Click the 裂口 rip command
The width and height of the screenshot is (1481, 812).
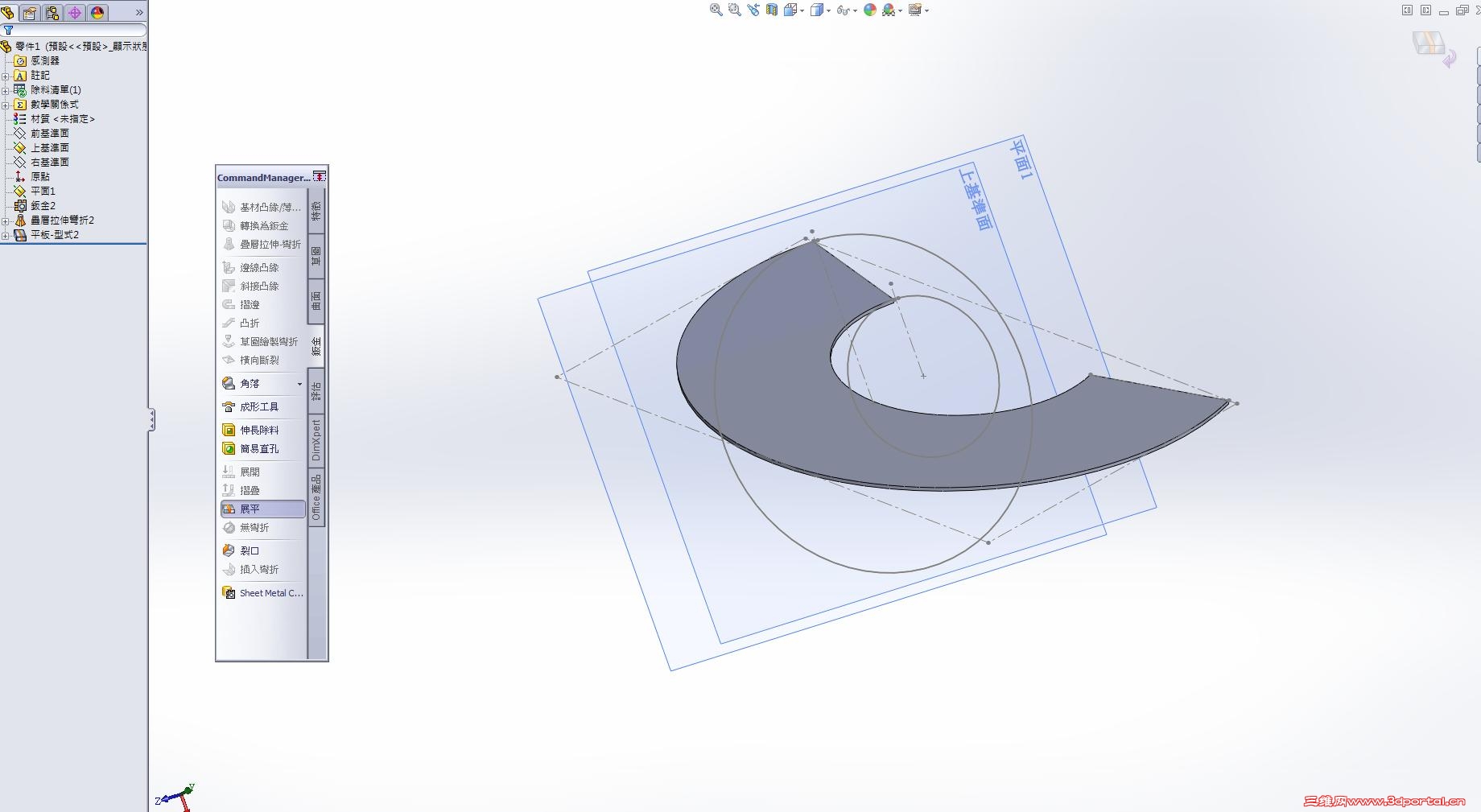click(x=241, y=550)
